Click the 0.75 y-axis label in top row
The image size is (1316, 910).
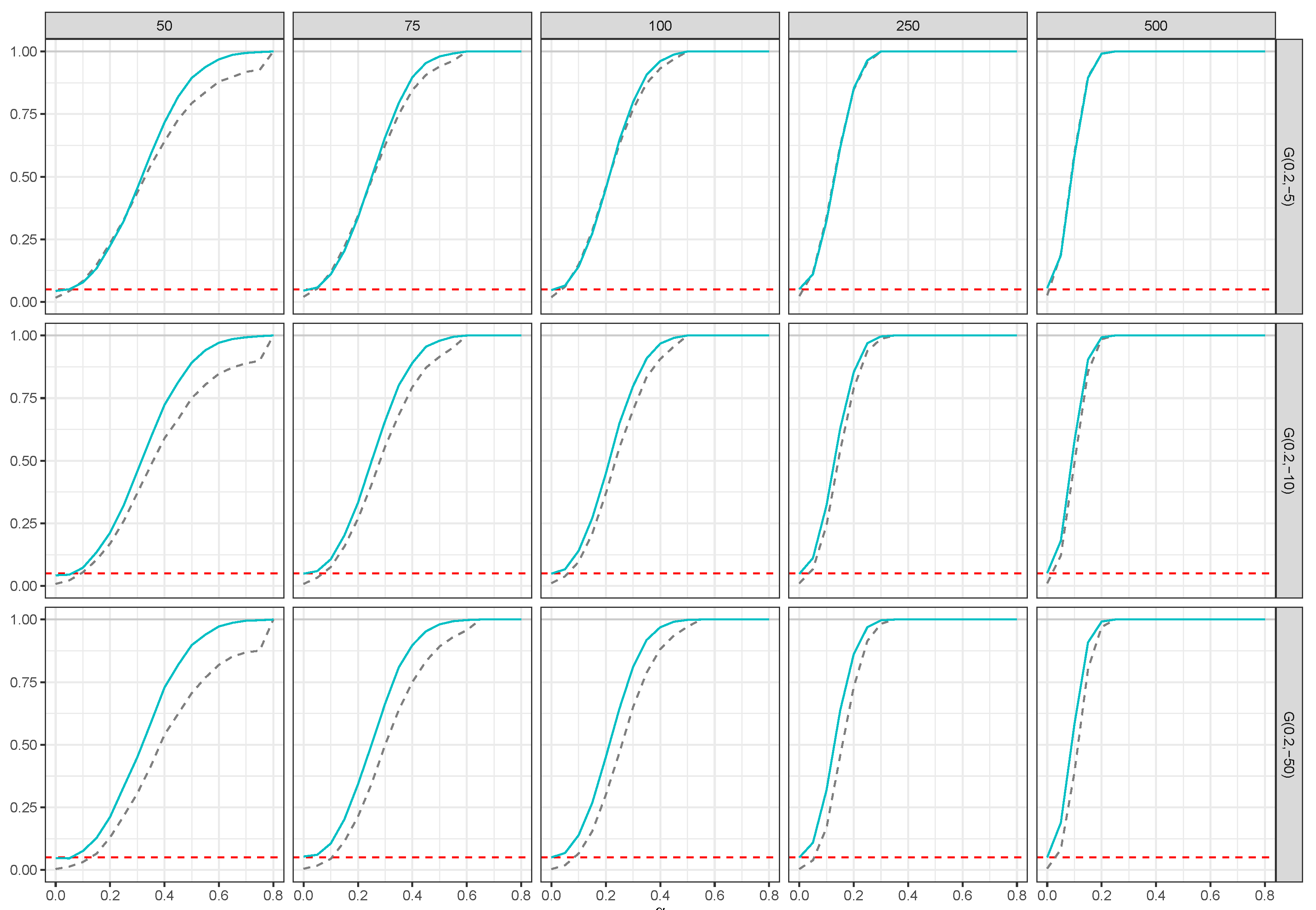pos(23,114)
